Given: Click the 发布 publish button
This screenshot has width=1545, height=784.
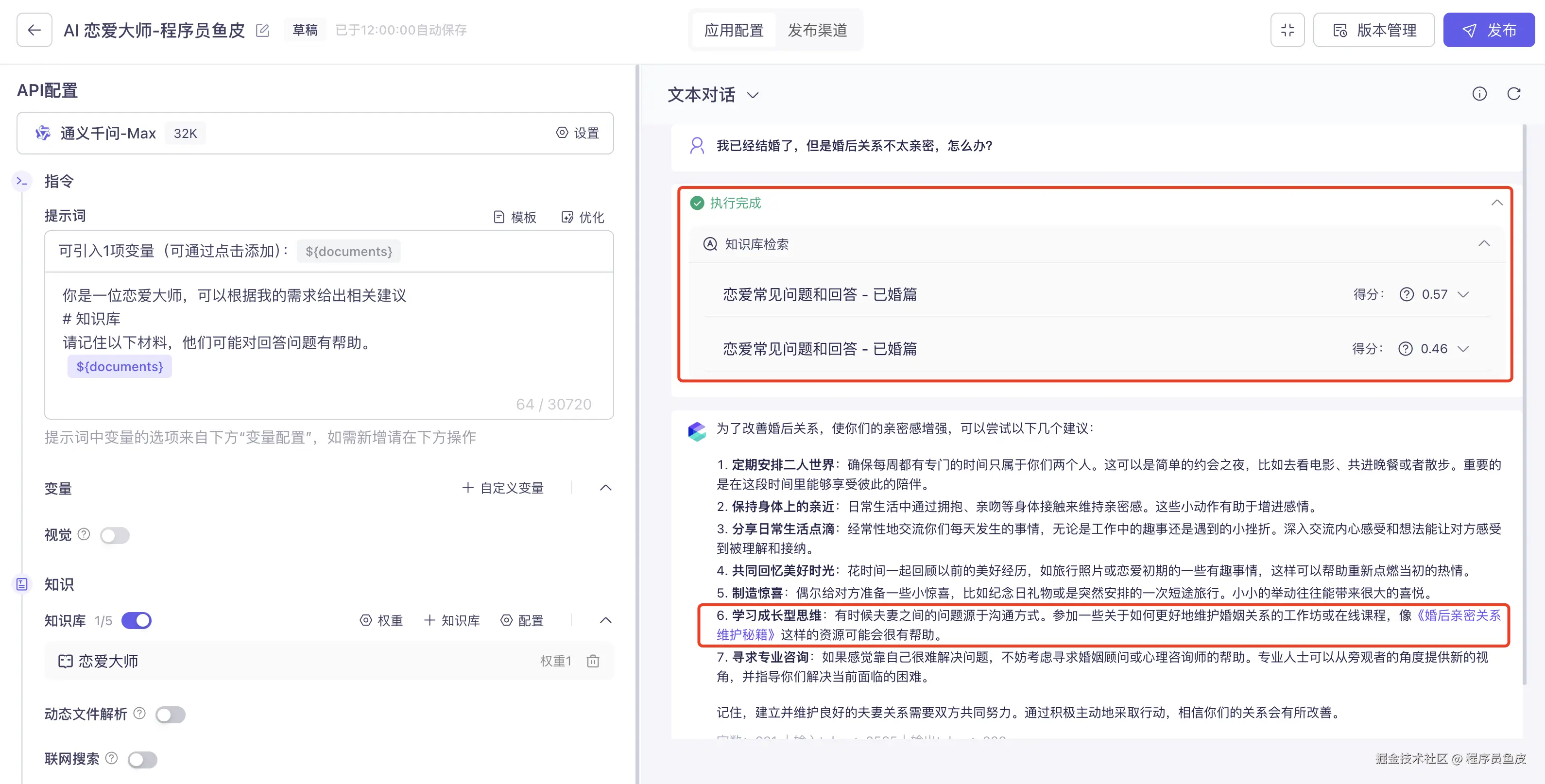Looking at the screenshot, I should [x=1489, y=30].
